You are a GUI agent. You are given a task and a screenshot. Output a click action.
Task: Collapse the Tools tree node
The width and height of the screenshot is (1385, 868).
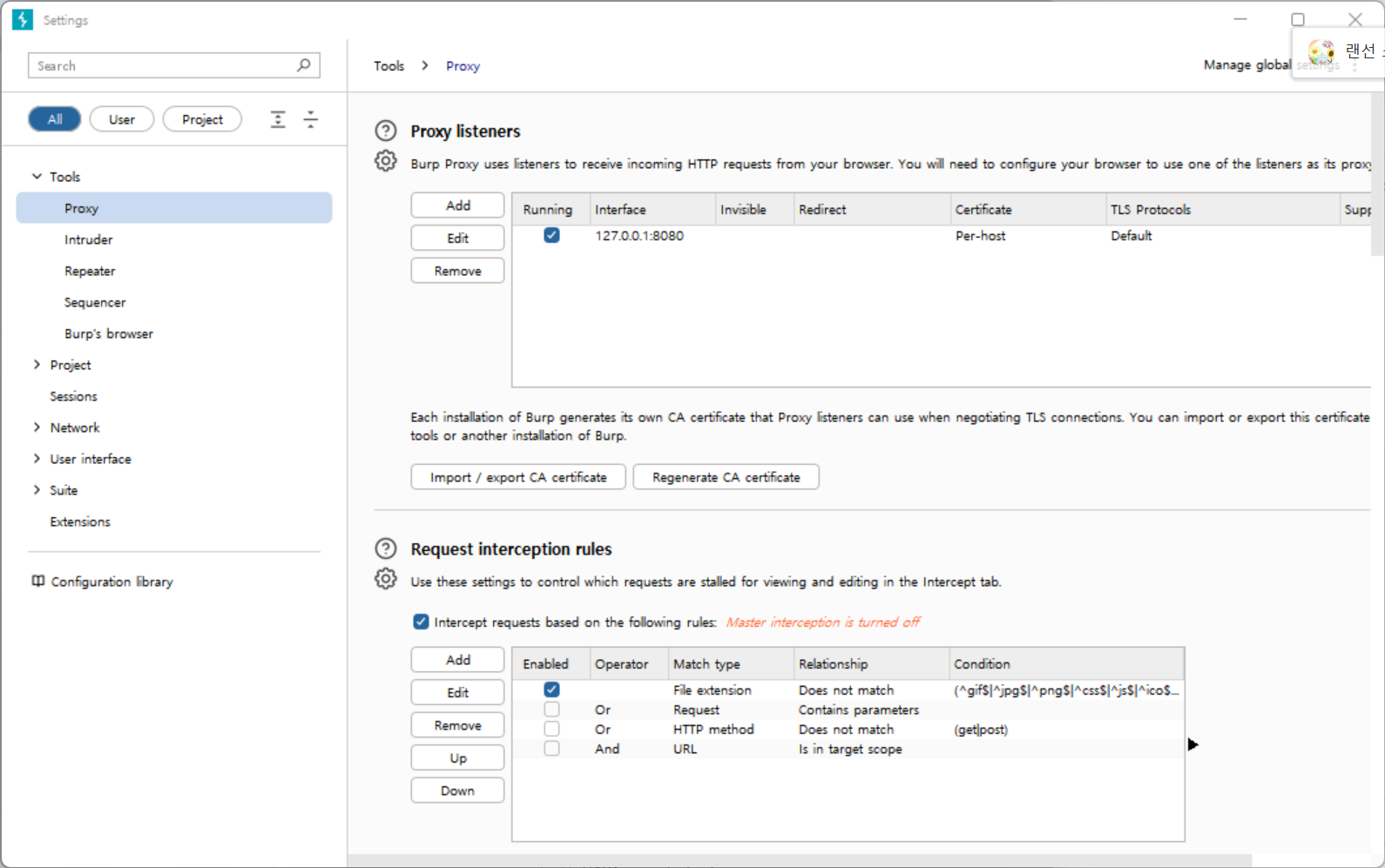[x=37, y=176]
